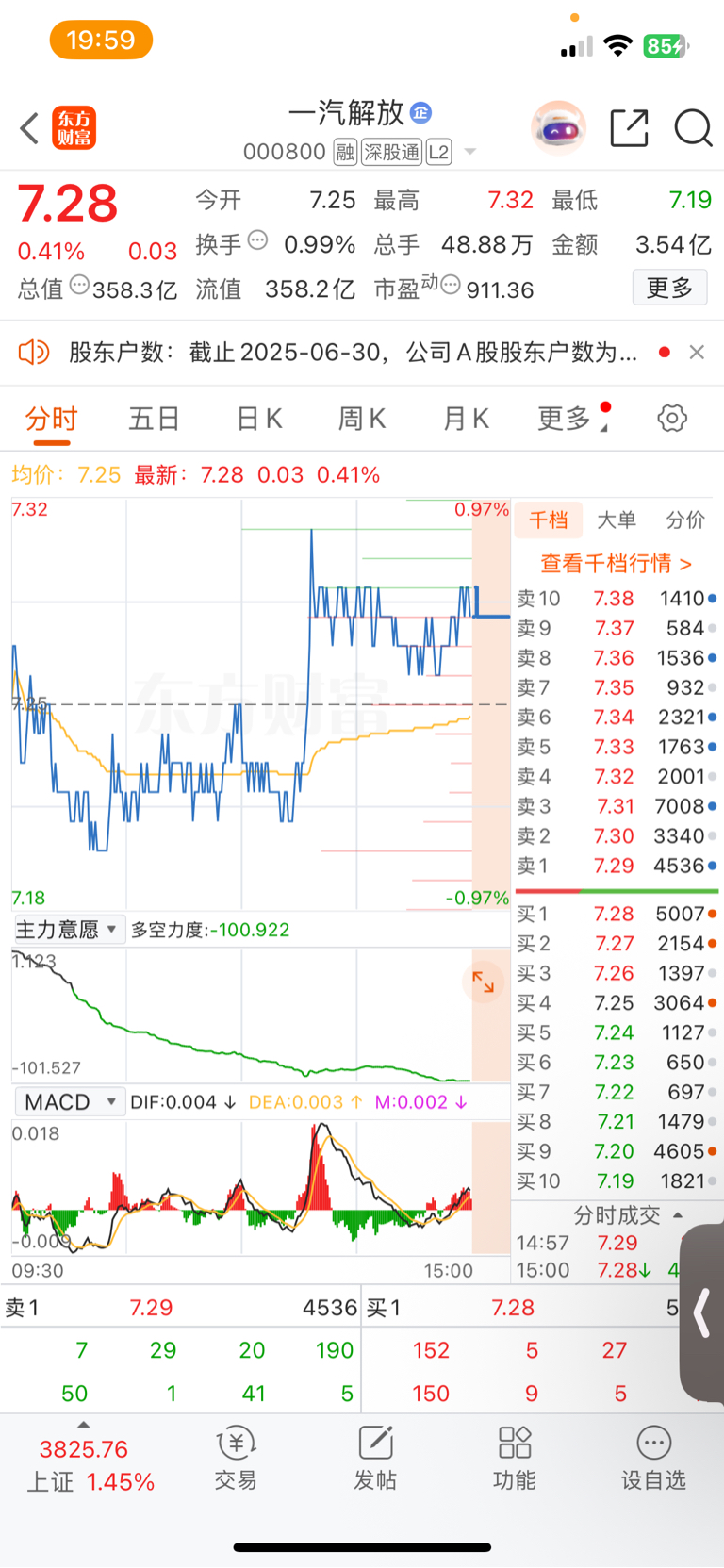This screenshot has width=724, height=1568.
Task: Open 交易 trade icon
Action: [x=236, y=1458]
